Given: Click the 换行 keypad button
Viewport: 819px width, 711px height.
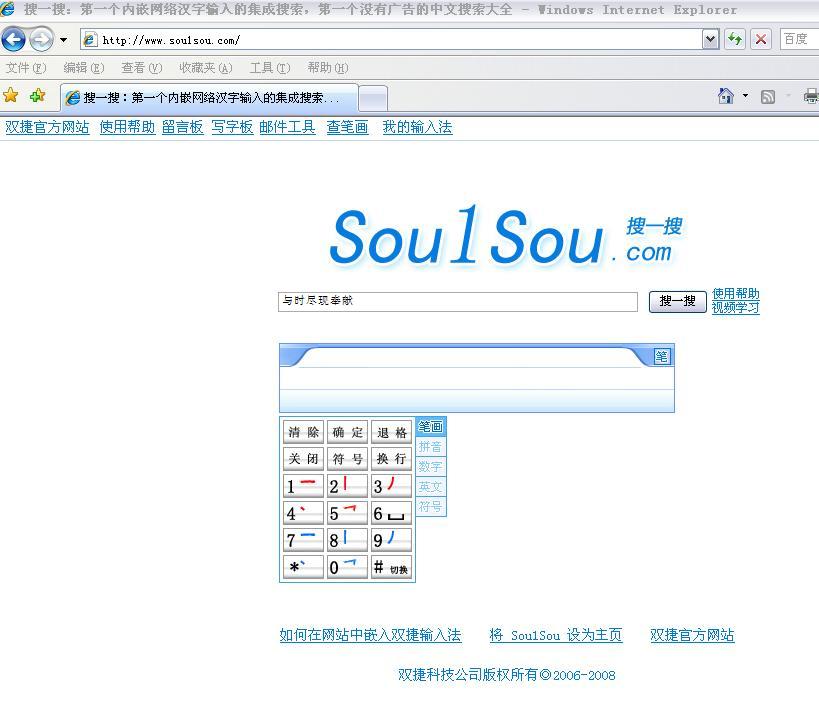Looking at the screenshot, I should point(391,459).
